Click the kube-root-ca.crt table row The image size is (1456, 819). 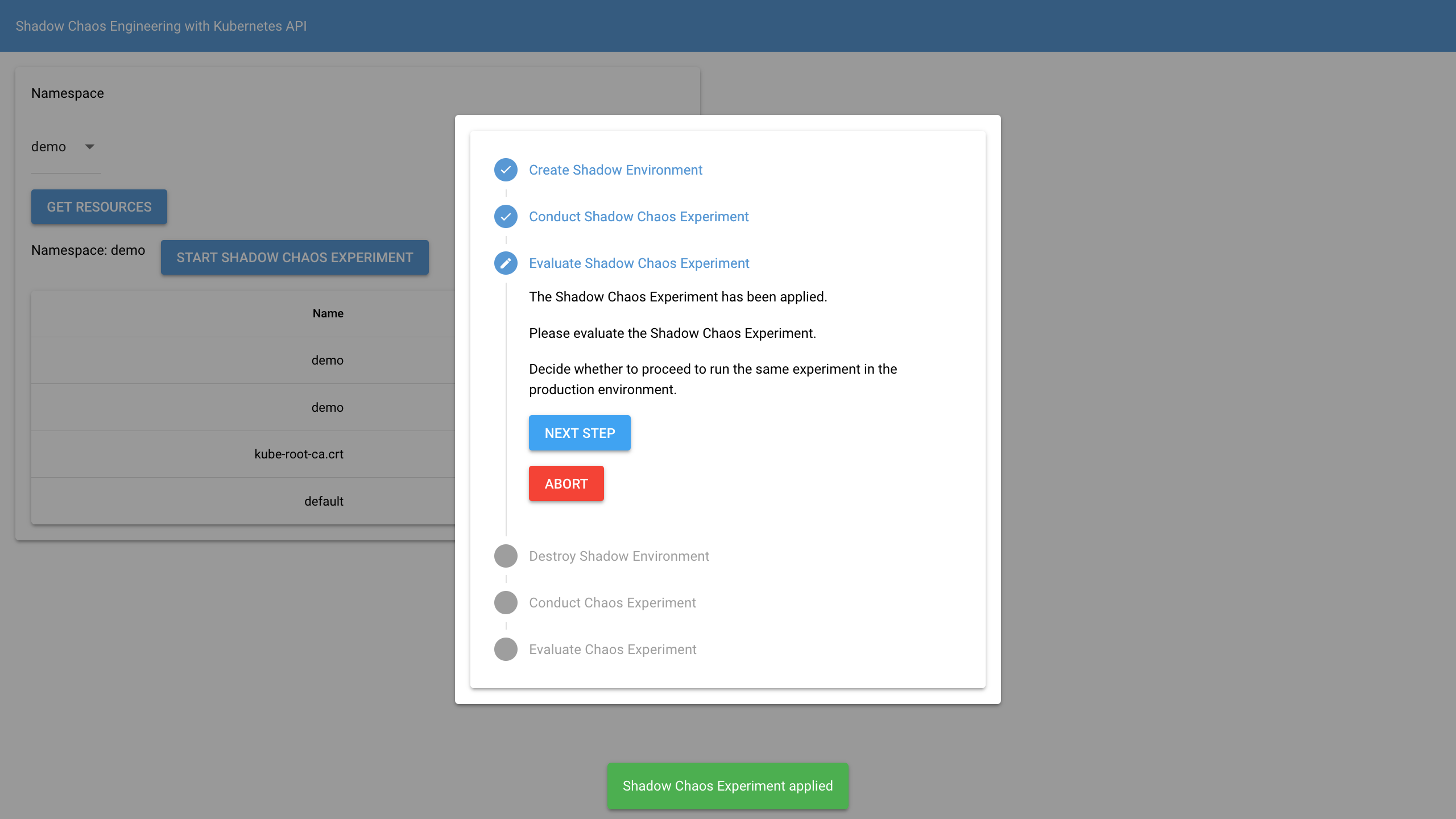pos(299,454)
